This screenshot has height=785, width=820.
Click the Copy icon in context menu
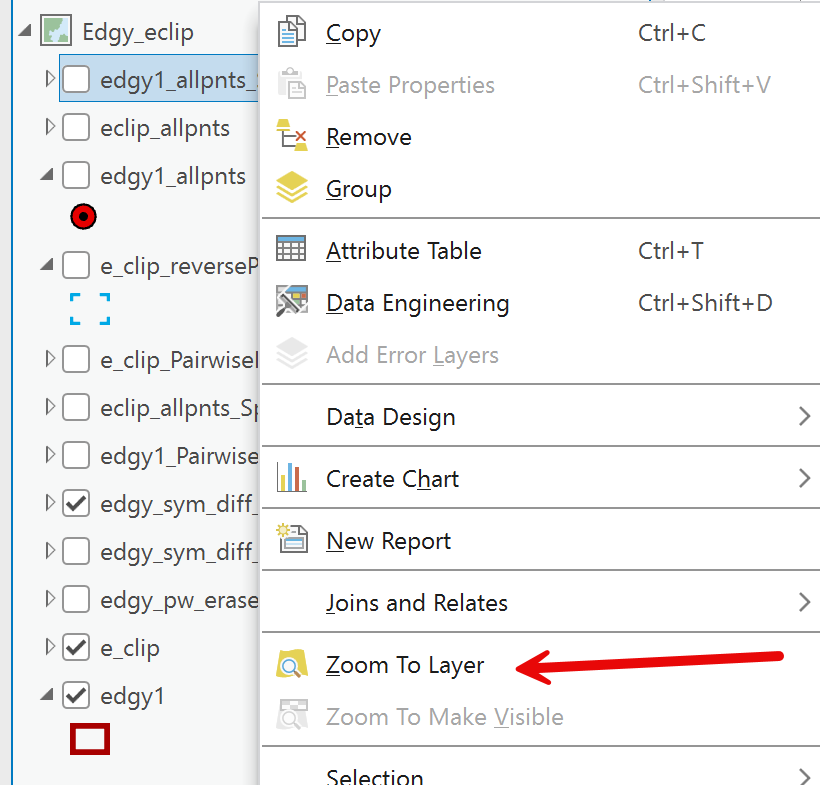(291, 32)
